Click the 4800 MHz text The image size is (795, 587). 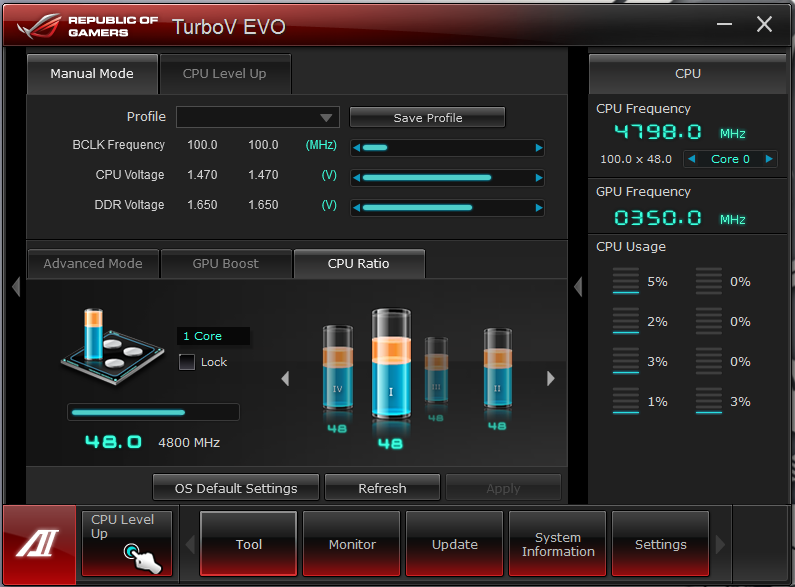189,443
